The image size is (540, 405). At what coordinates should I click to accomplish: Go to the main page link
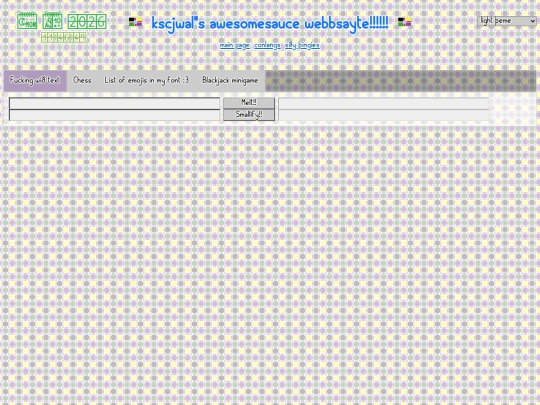pyautogui.click(x=235, y=45)
